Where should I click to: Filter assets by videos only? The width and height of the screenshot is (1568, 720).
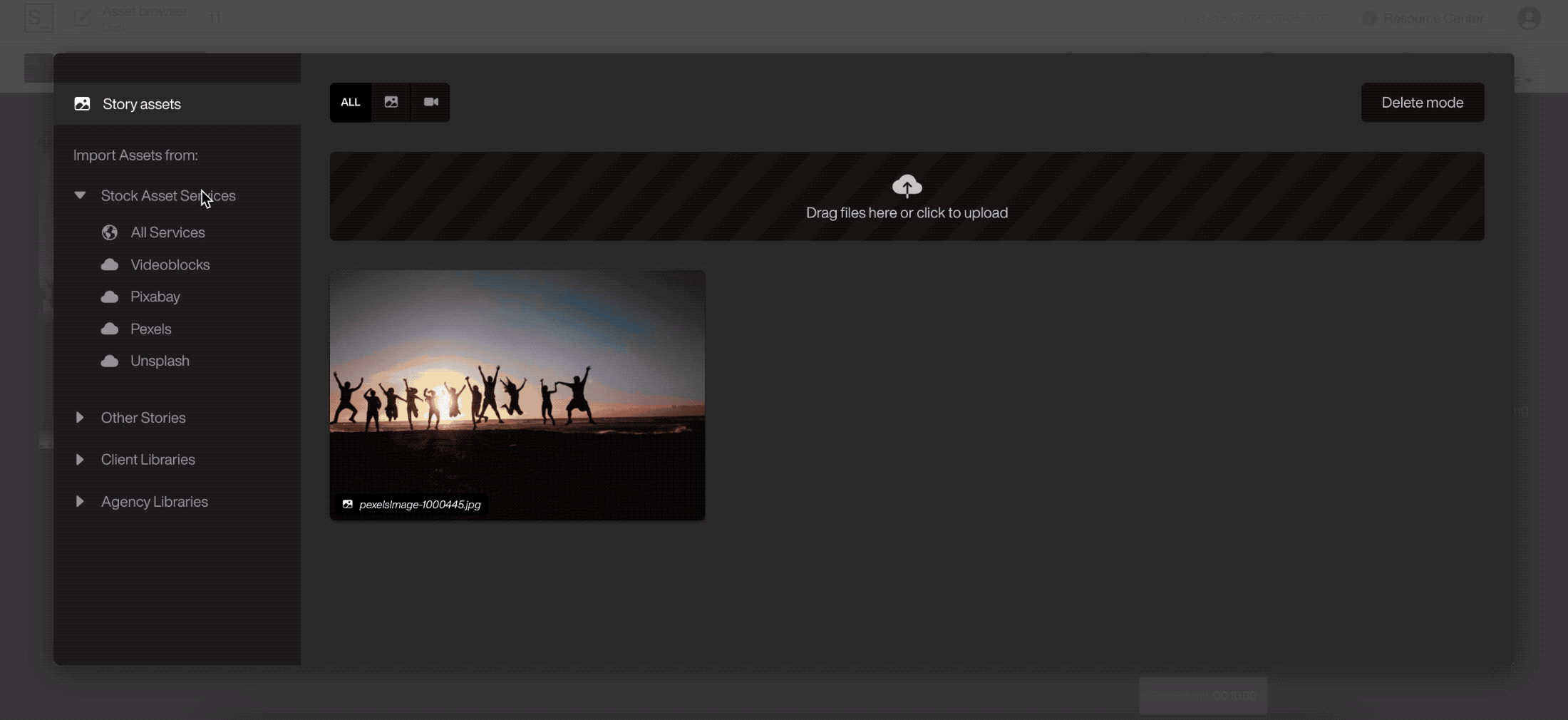[x=431, y=102]
